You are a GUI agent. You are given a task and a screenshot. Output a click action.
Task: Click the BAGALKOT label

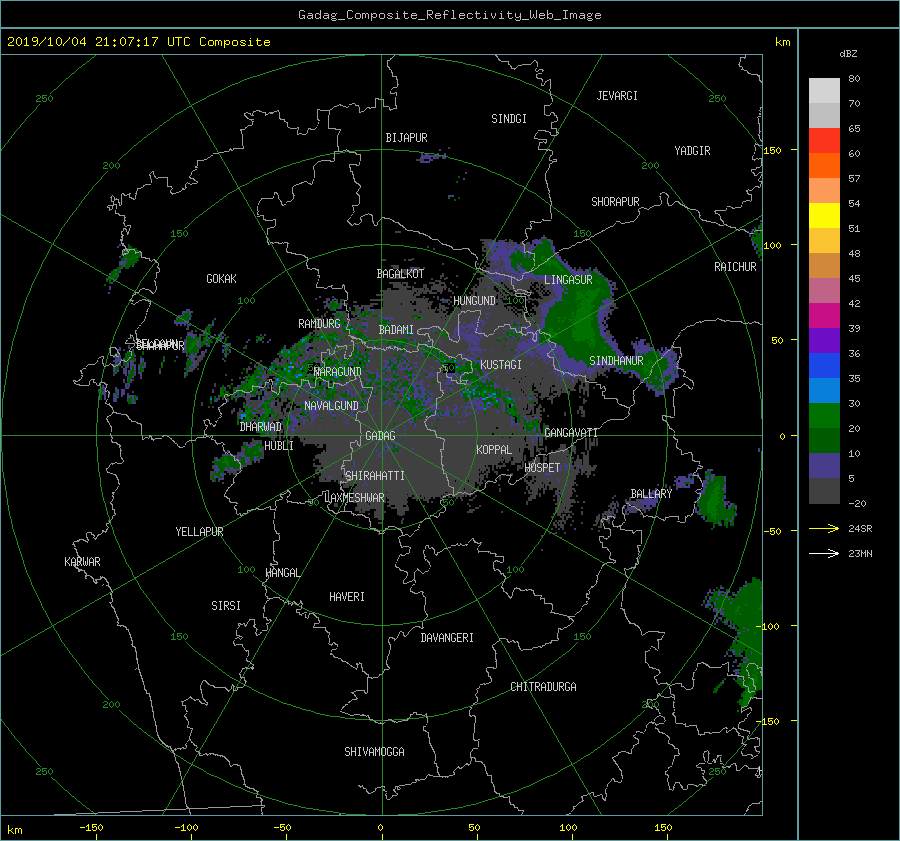(x=400, y=274)
